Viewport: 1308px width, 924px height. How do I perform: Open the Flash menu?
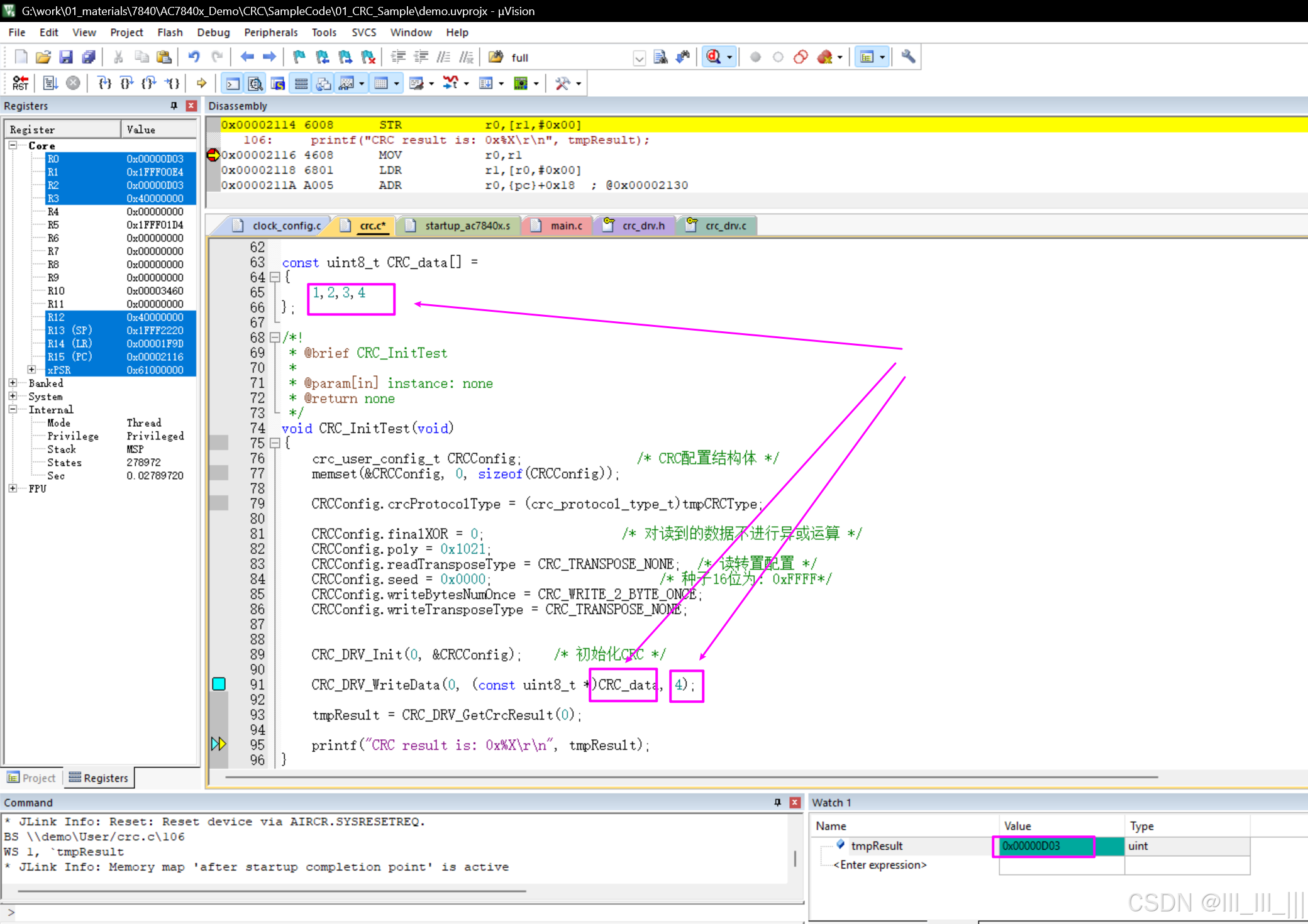tap(170, 33)
